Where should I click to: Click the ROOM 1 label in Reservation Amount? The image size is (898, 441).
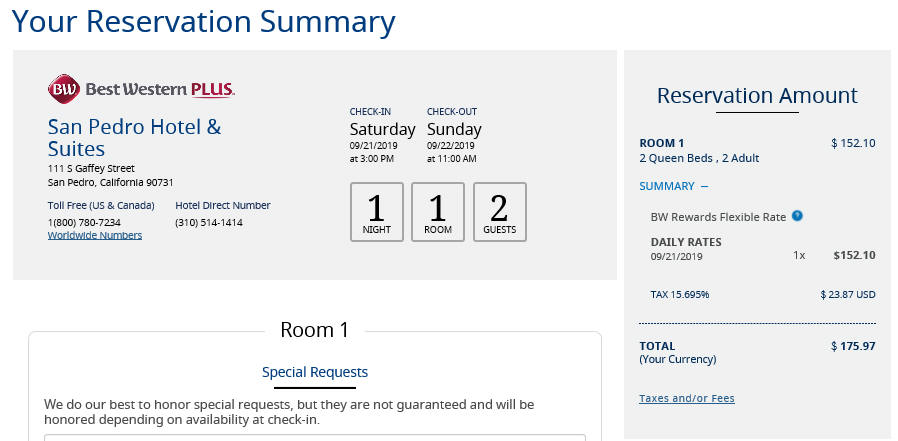click(x=661, y=143)
